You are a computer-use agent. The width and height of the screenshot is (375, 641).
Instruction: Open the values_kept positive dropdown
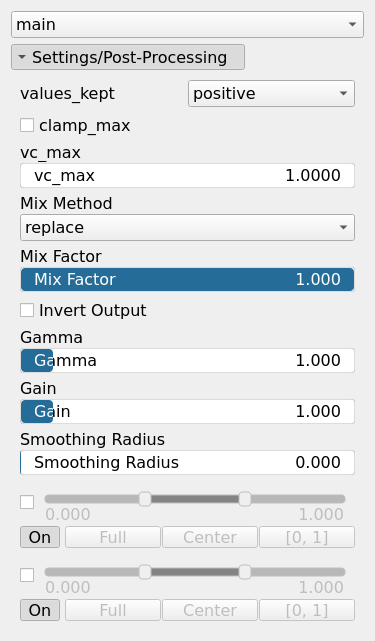[271, 94]
